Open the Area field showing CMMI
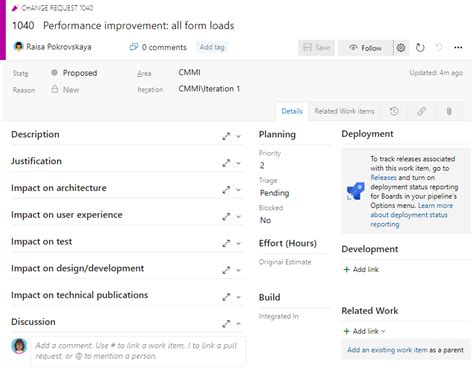 coord(189,72)
